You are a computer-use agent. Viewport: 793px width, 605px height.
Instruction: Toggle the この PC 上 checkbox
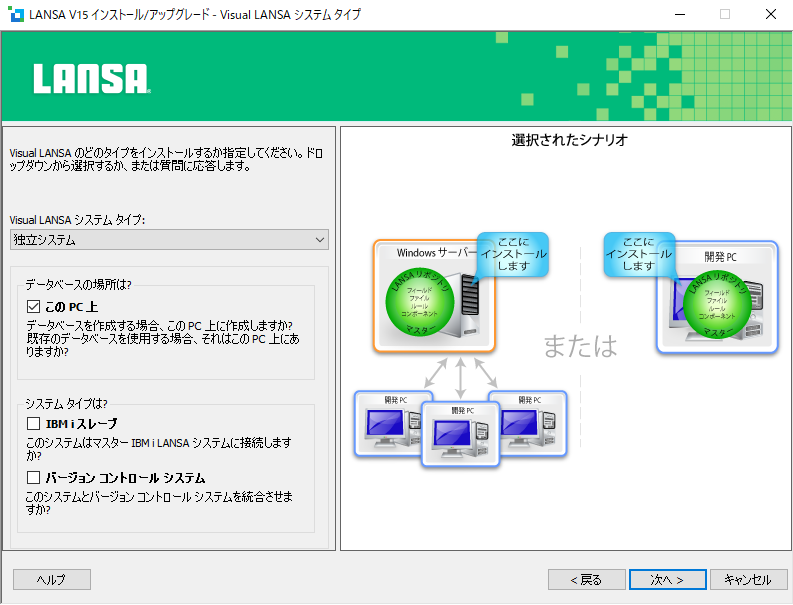coord(33,307)
